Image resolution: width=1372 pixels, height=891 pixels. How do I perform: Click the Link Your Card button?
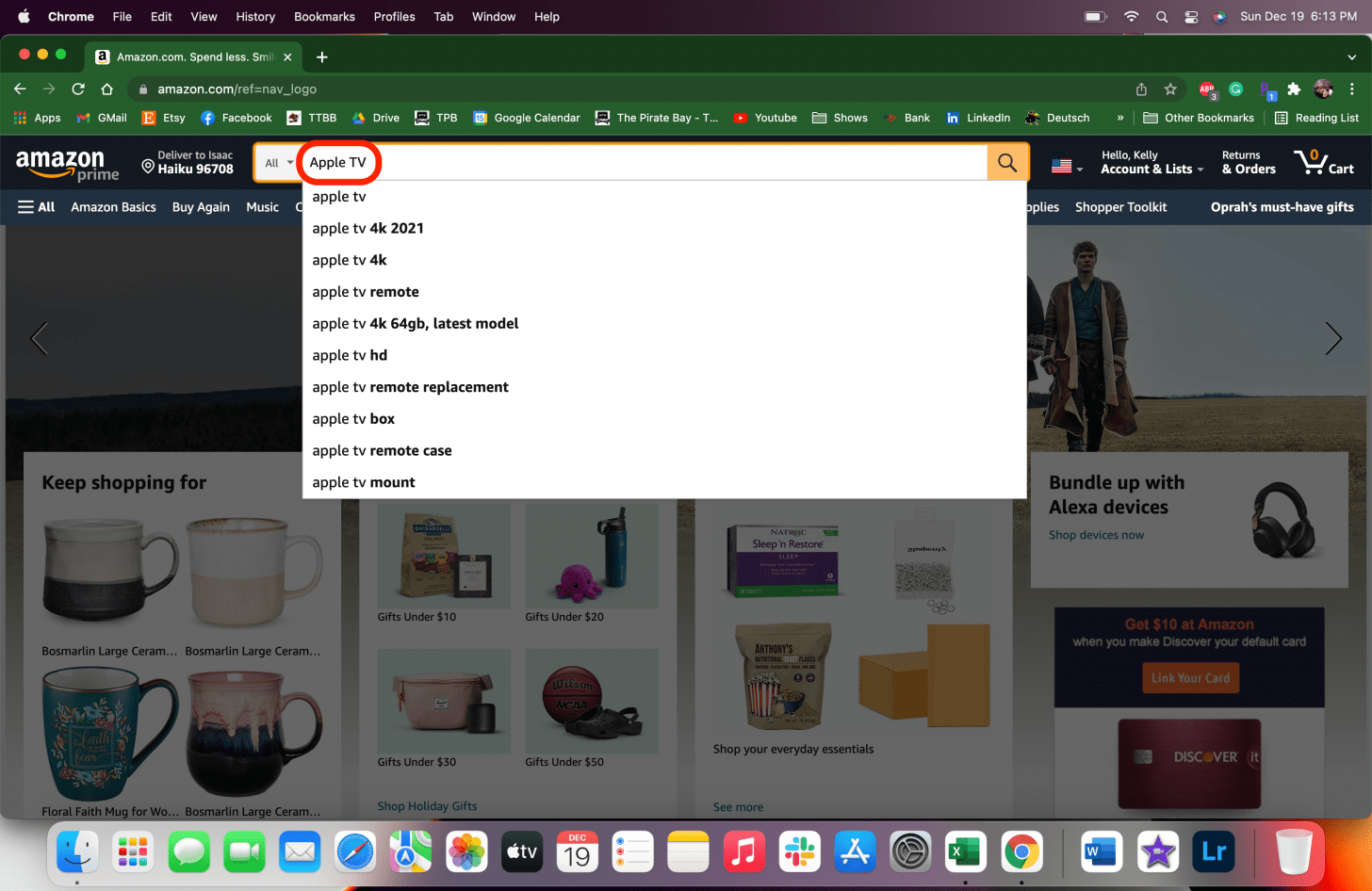tap(1190, 678)
